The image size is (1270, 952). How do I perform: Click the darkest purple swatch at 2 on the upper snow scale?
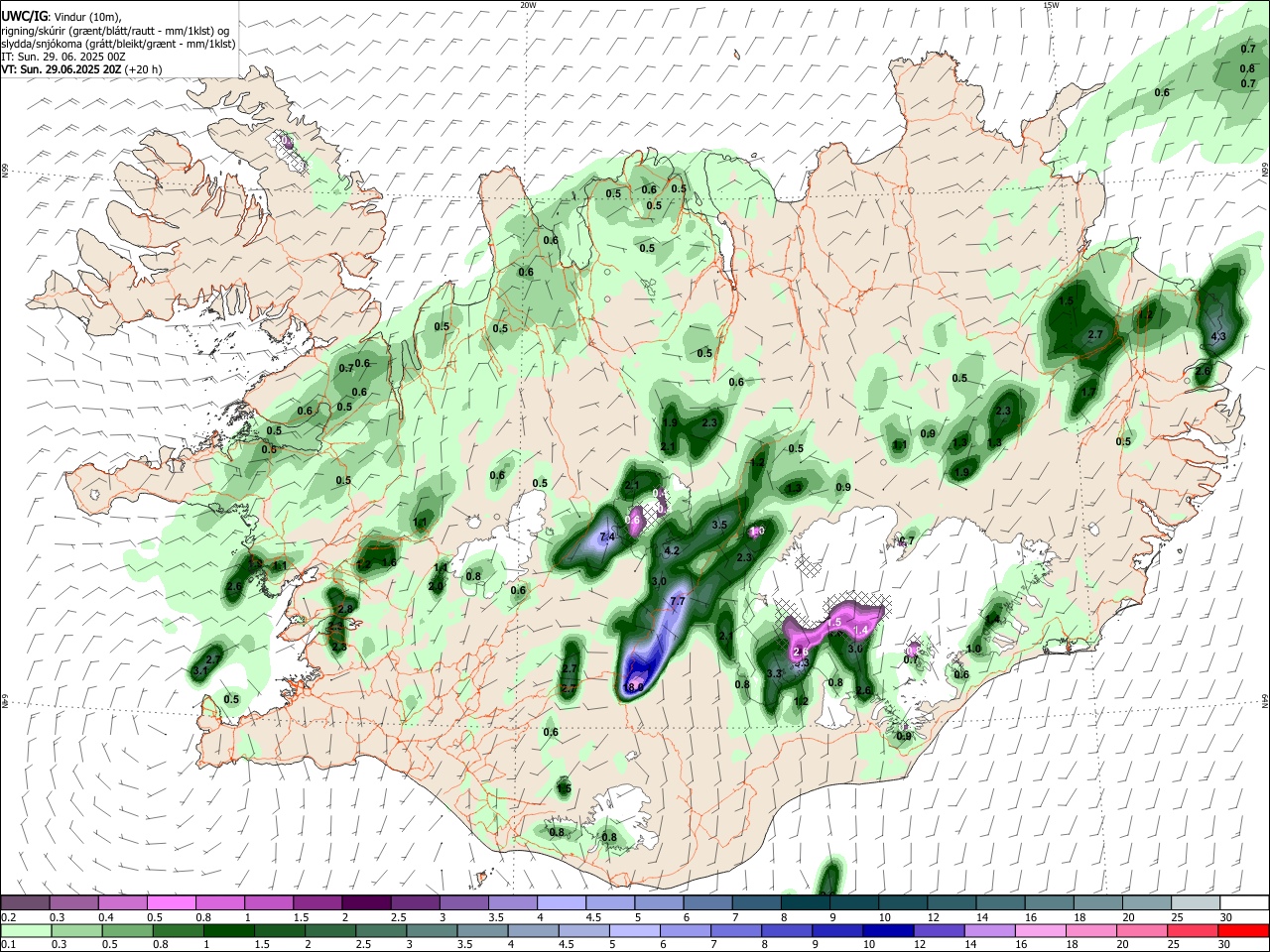[x=365, y=902]
